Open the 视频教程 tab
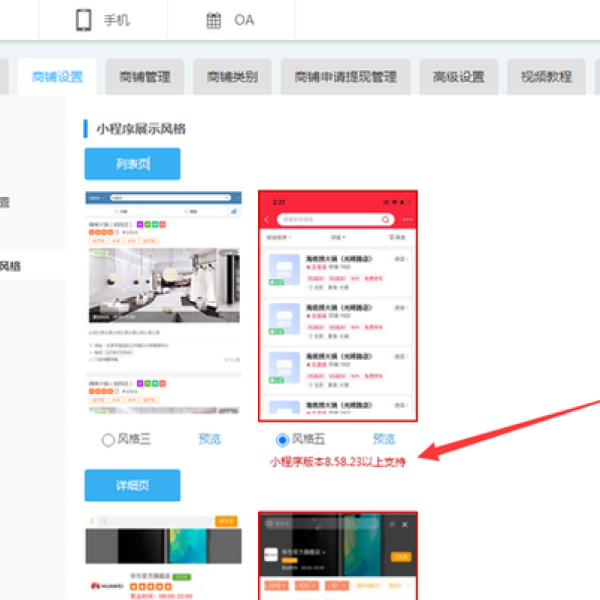 click(x=546, y=77)
